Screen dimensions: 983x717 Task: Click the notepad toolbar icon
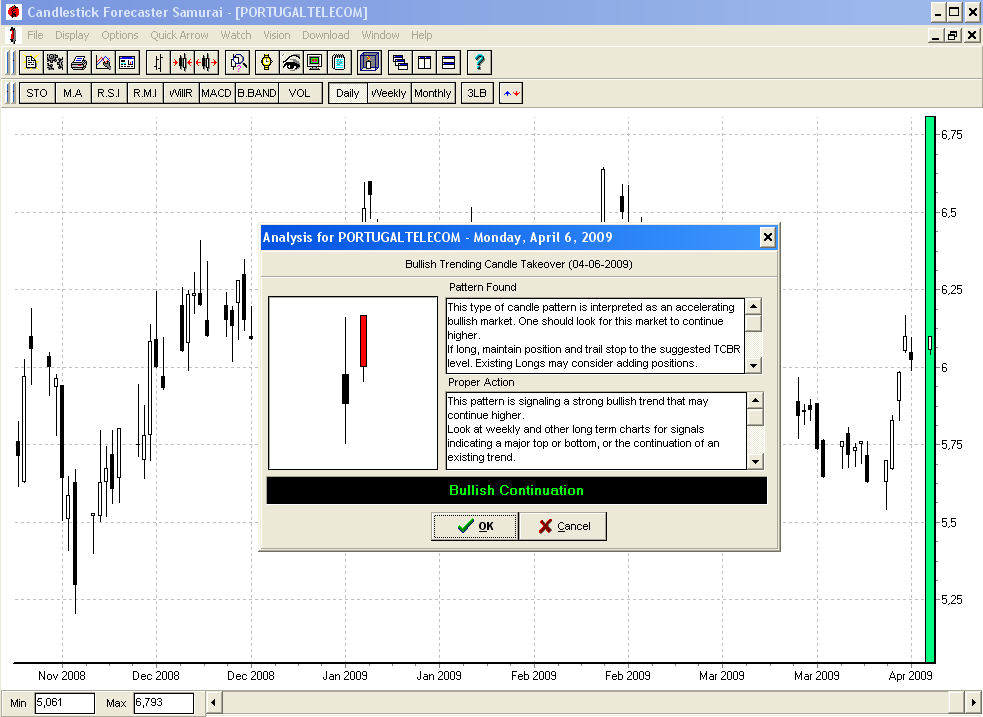(339, 62)
